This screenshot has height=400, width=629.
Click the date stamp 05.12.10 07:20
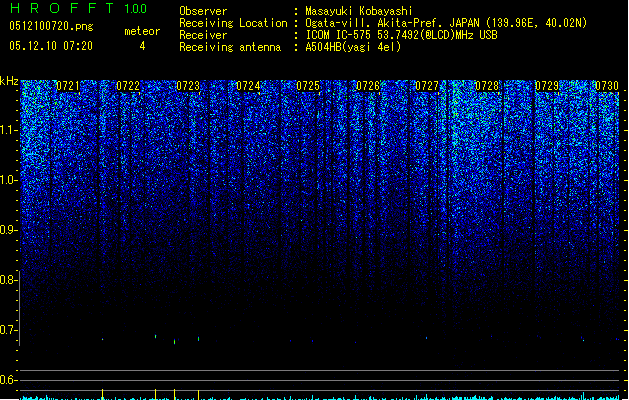pyautogui.click(x=51, y=46)
